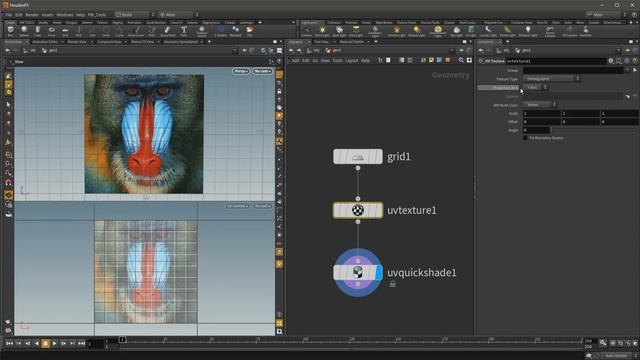
Task: Open the UV viewport type menu
Action: 238,206
